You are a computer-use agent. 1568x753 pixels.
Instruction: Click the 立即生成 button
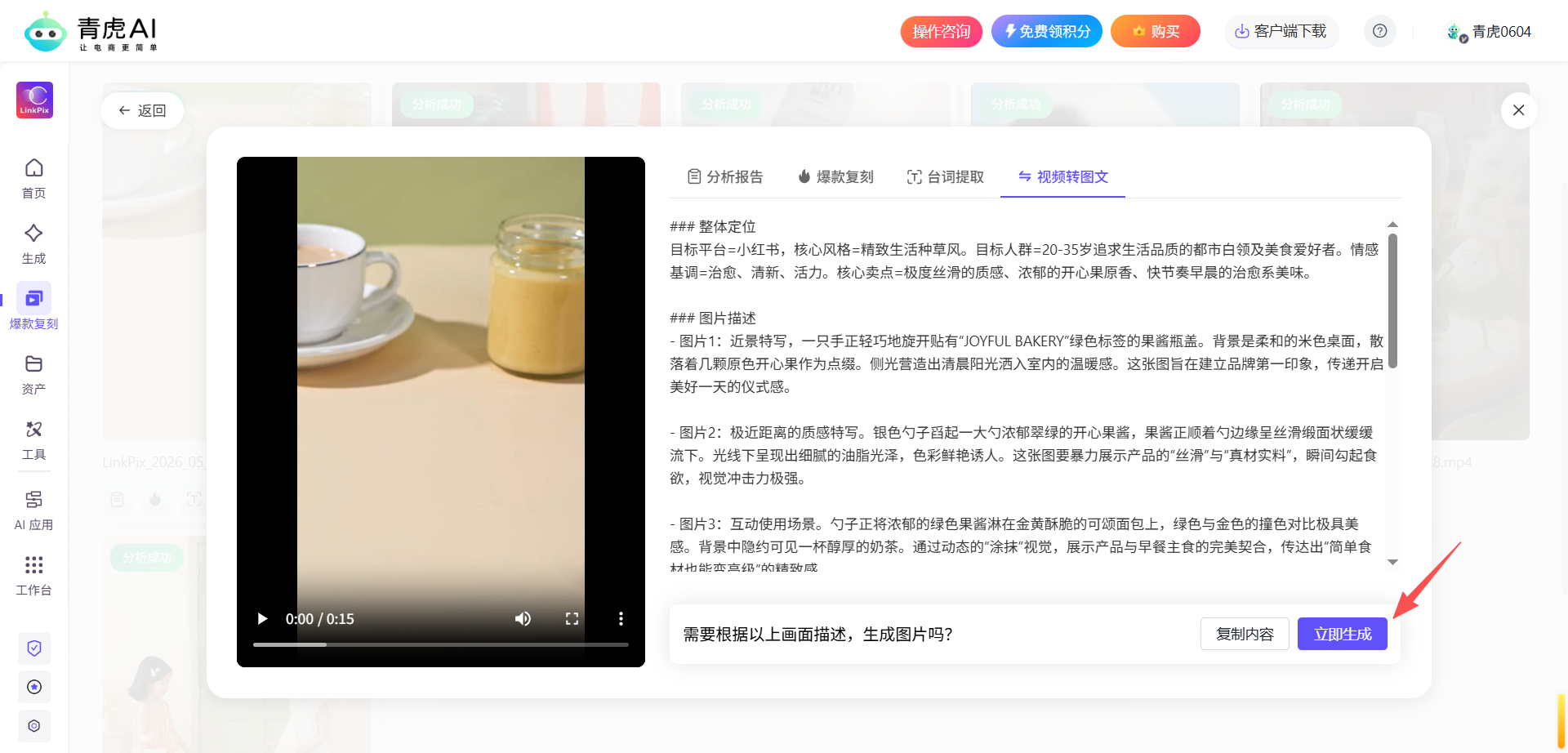(x=1343, y=634)
